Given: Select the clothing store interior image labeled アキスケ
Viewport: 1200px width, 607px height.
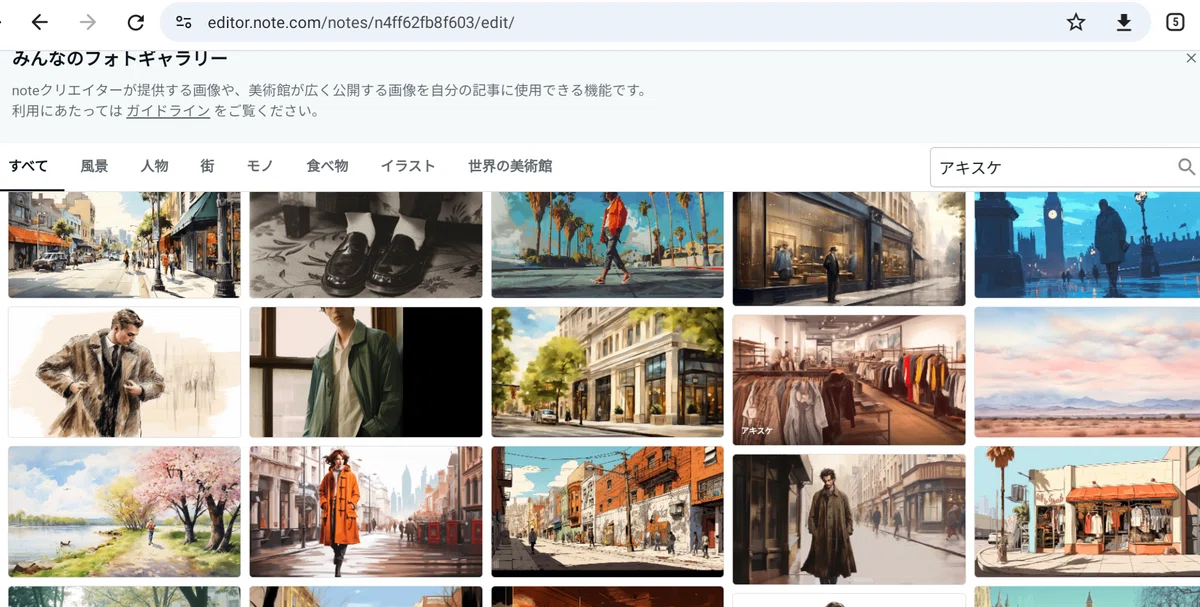Looking at the screenshot, I should [849, 380].
